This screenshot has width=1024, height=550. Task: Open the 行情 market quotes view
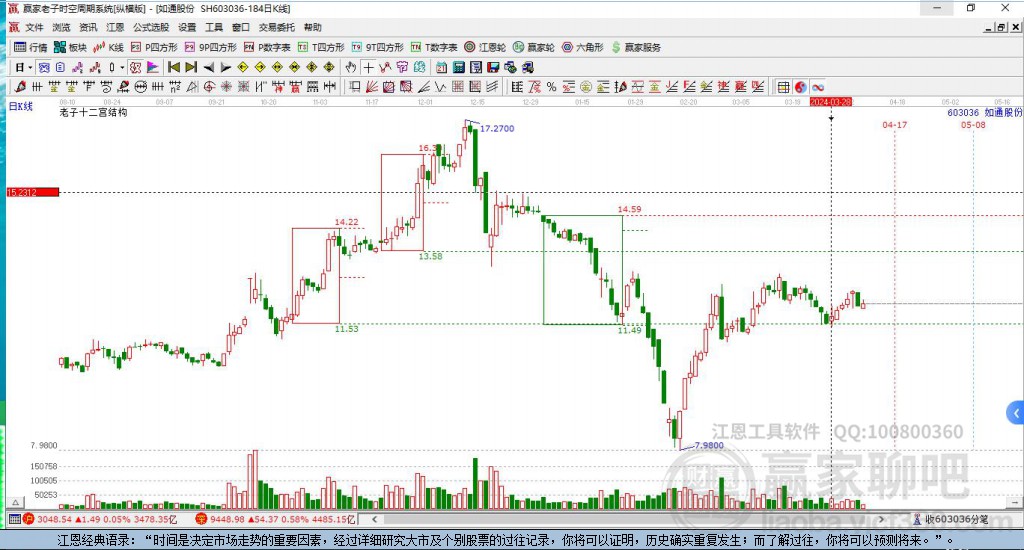pyautogui.click(x=31, y=47)
